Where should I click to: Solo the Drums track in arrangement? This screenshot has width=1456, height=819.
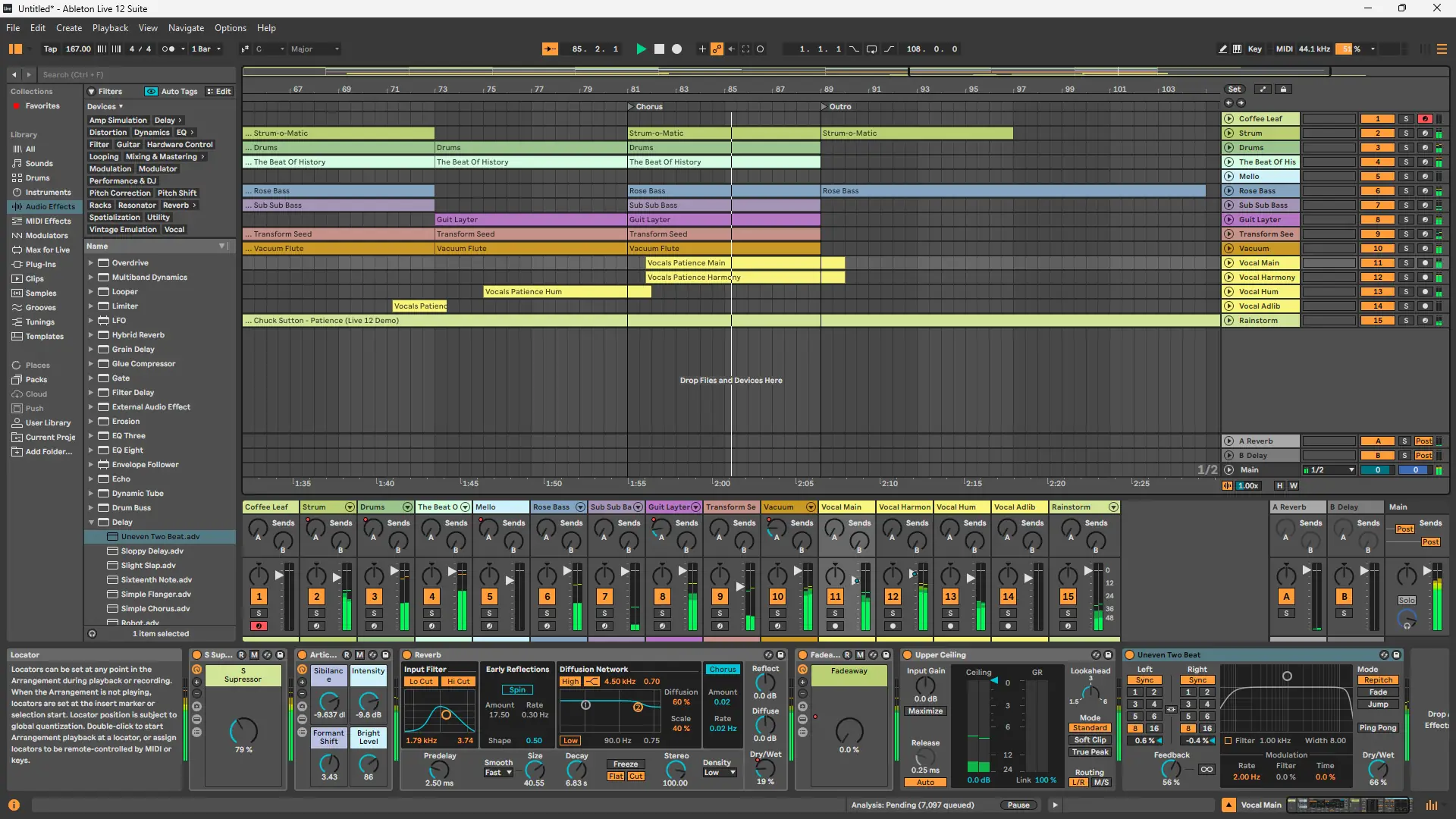pyautogui.click(x=1405, y=148)
